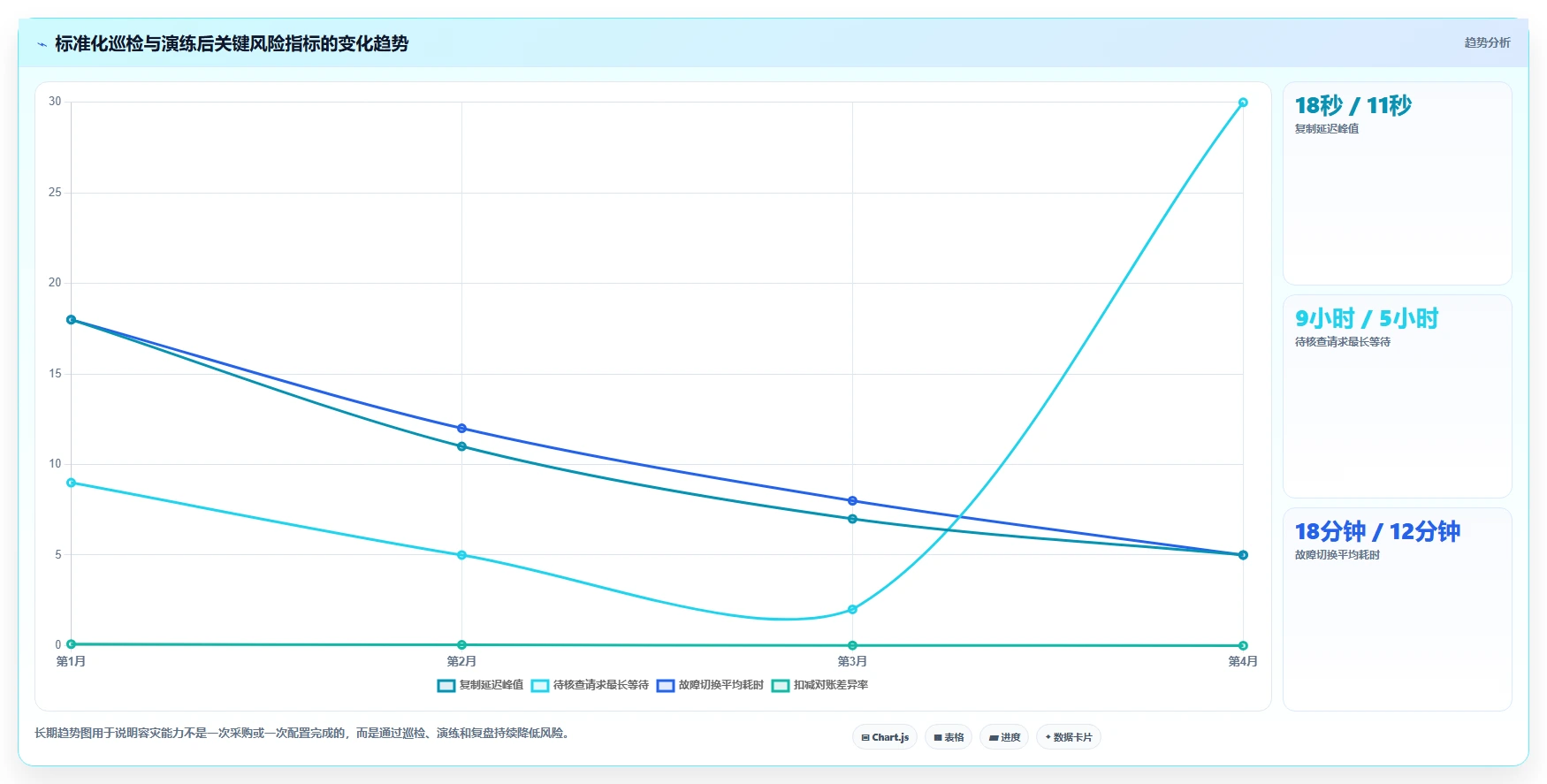Click the 第1月 x-axis label
Image resolution: width=1547 pixels, height=784 pixels.
click(x=71, y=661)
